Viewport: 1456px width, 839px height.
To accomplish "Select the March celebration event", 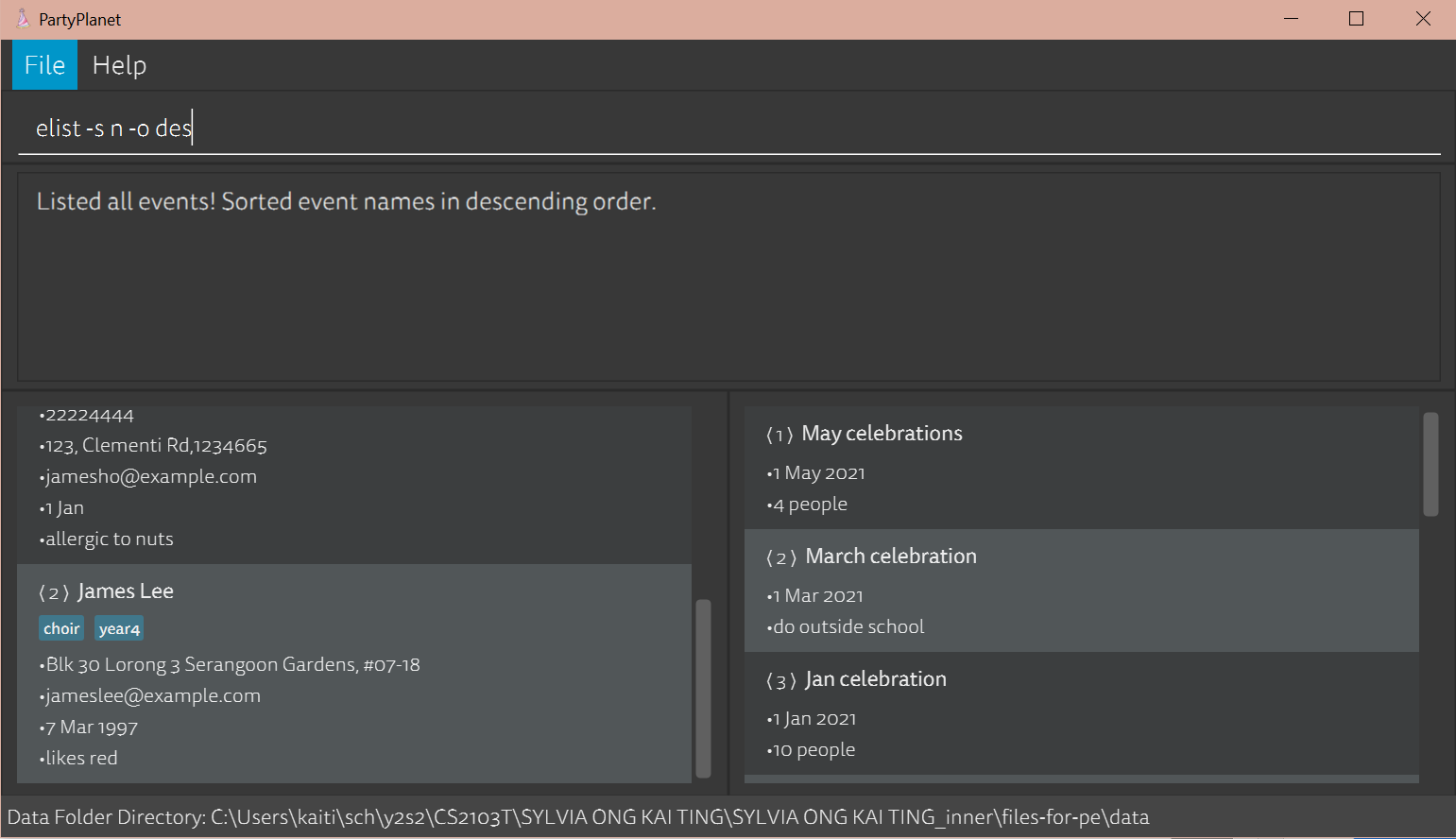I will pos(1082,591).
